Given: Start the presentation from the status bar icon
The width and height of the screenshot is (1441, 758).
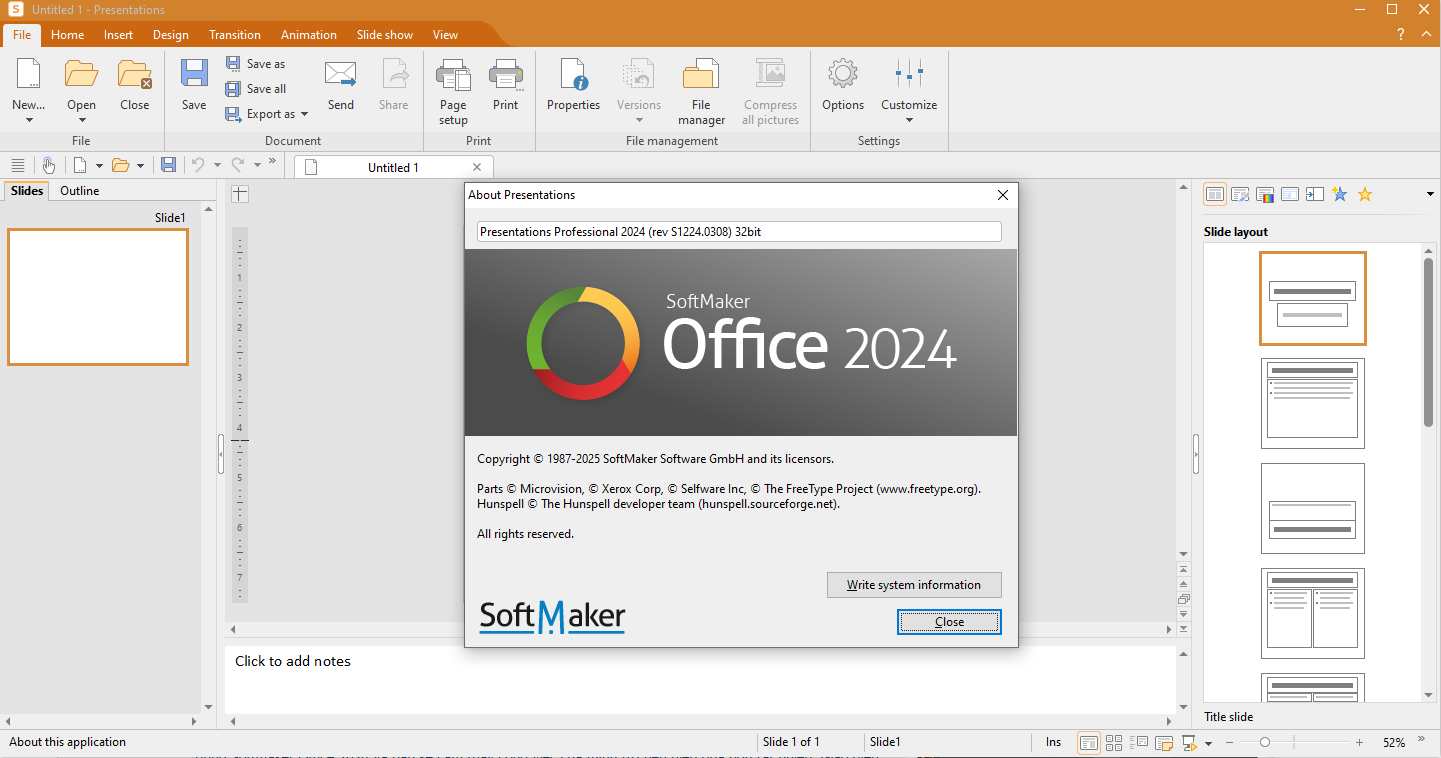Looking at the screenshot, I should coord(1189,742).
